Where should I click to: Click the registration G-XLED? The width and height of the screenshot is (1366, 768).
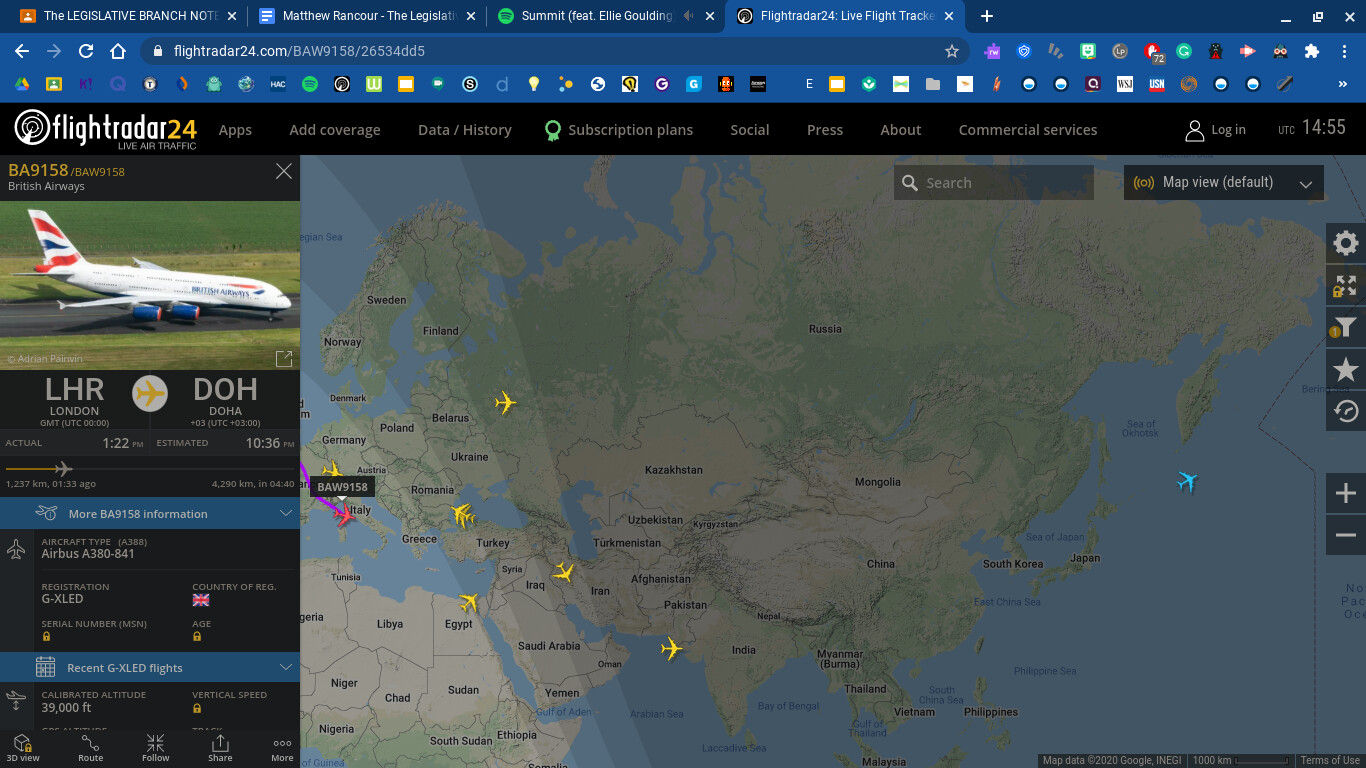click(x=62, y=599)
